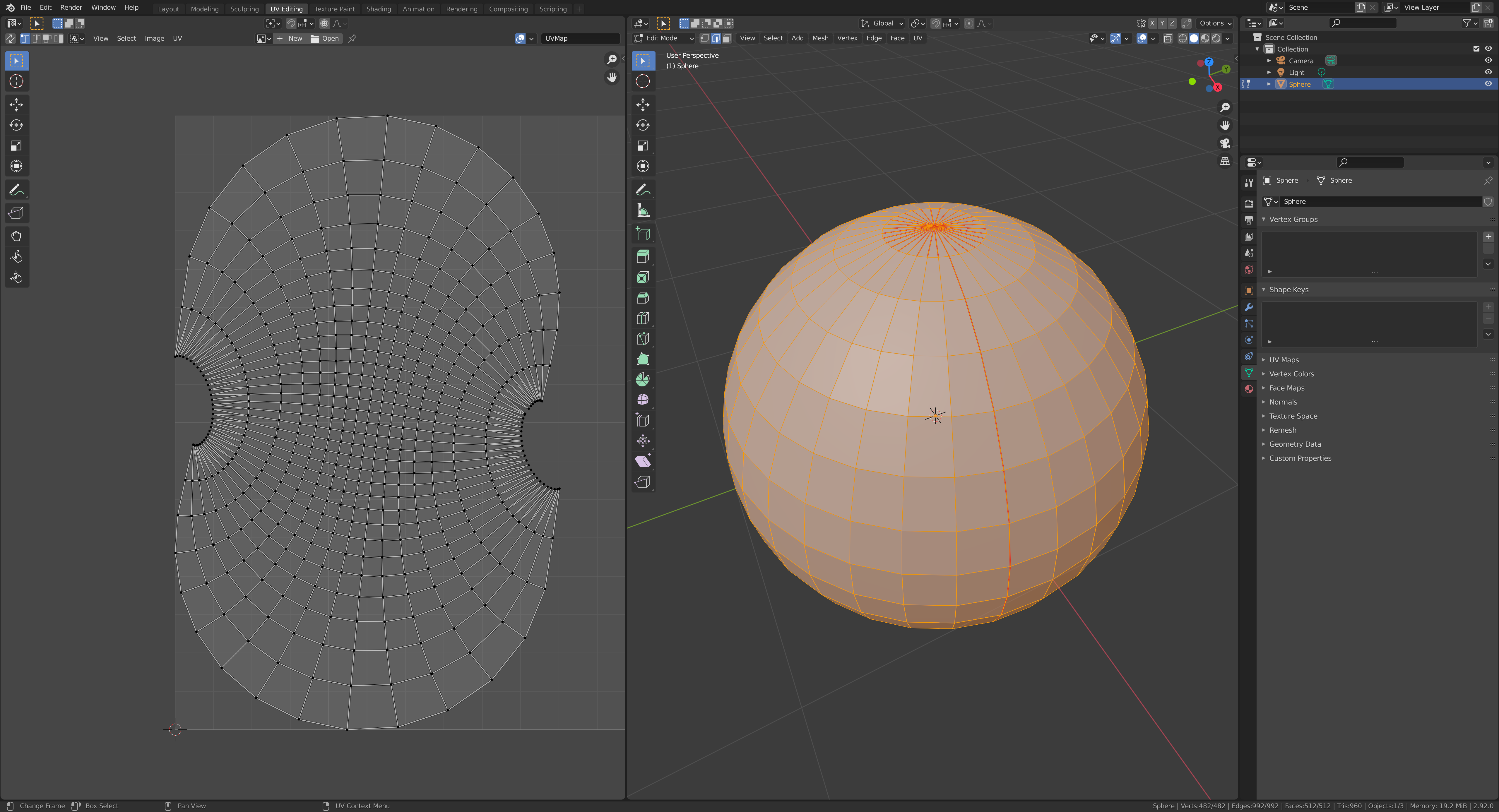The height and width of the screenshot is (812, 1499).
Task: Toggle visibility of the Light object
Action: 1488,72
